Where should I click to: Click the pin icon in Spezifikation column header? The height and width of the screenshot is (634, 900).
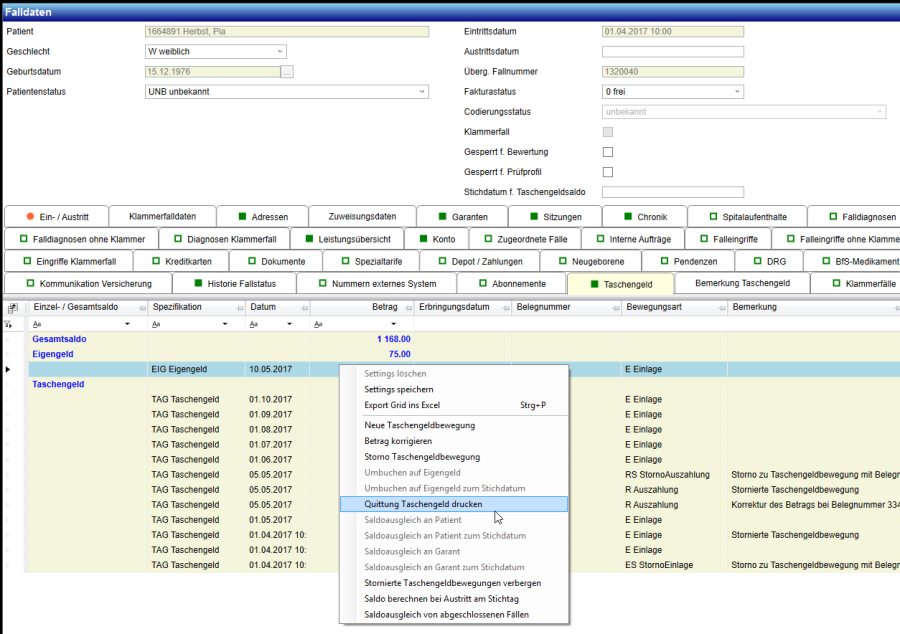(239, 308)
